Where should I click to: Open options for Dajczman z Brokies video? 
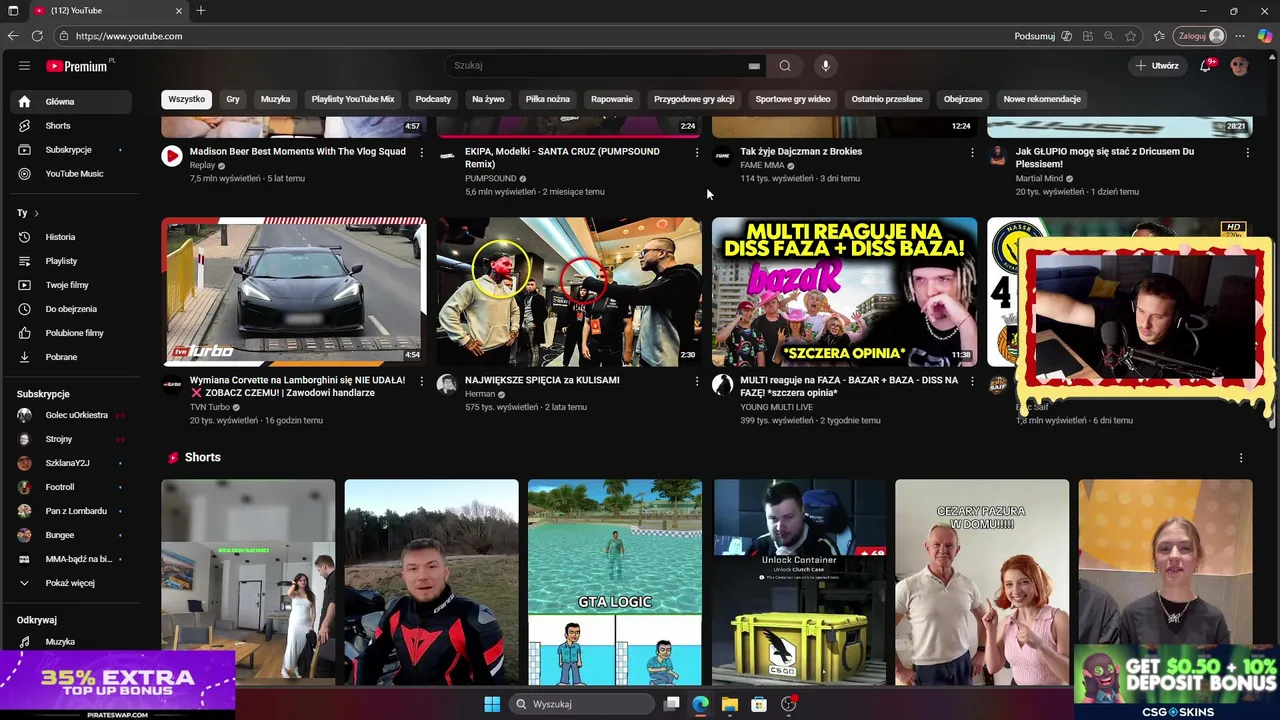click(972, 152)
